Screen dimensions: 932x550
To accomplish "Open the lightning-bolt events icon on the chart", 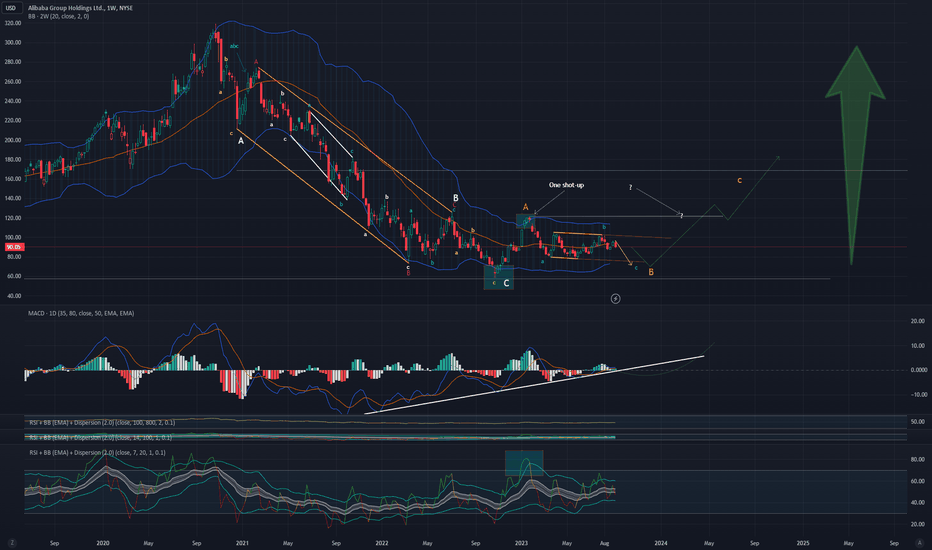I will [x=616, y=298].
